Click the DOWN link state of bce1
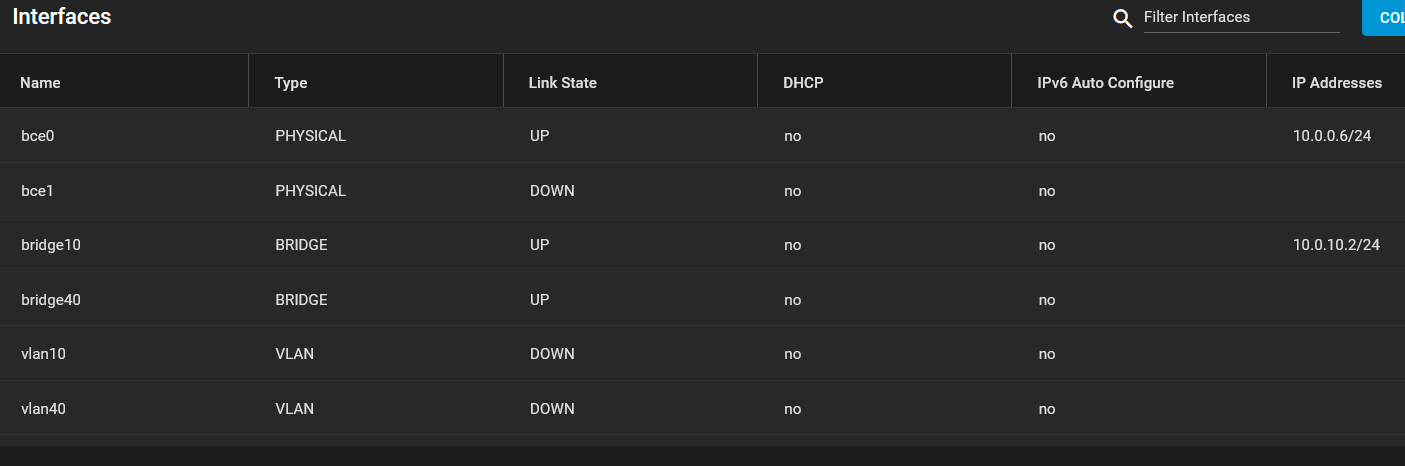Screen dimensions: 1405x466 click(x=552, y=190)
